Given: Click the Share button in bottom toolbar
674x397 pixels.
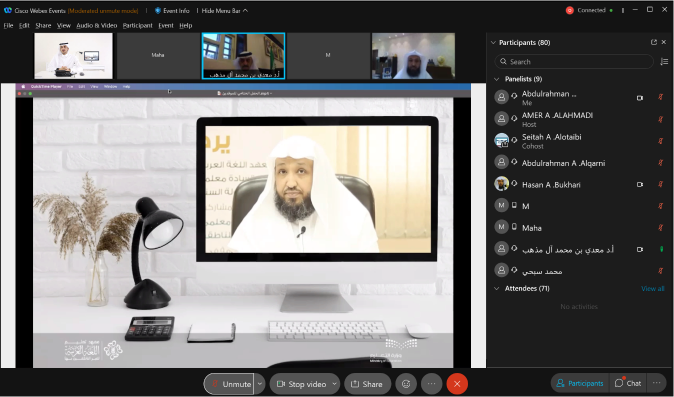Looking at the screenshot, I should 367,384.
